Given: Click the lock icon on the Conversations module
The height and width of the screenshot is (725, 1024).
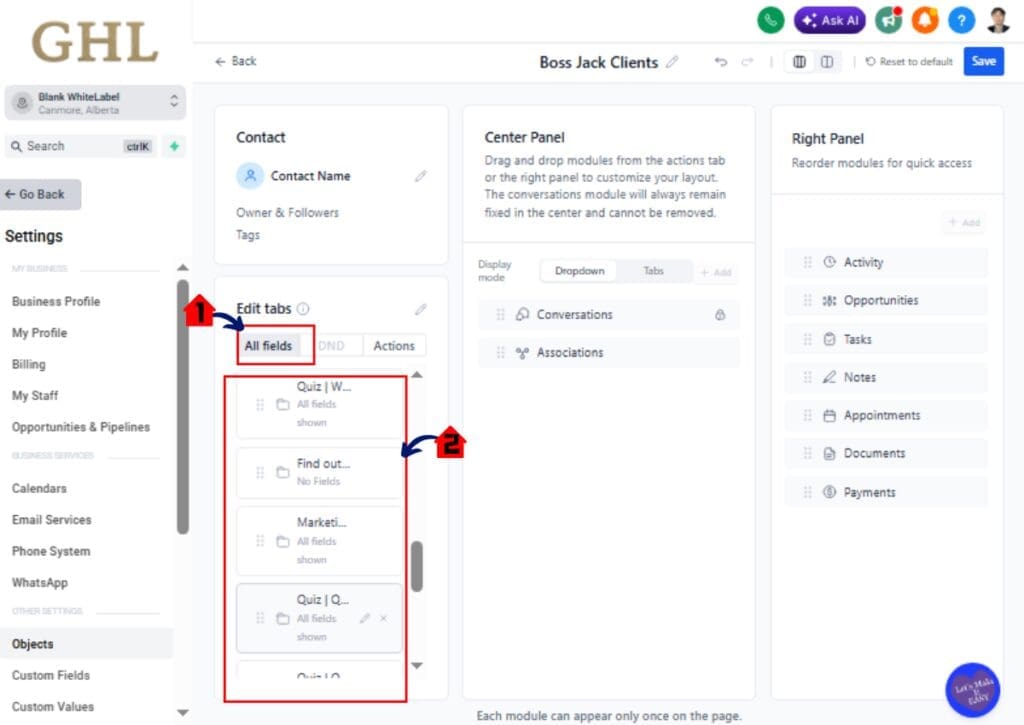Looking at the screenshot, I should click(719, 314).
